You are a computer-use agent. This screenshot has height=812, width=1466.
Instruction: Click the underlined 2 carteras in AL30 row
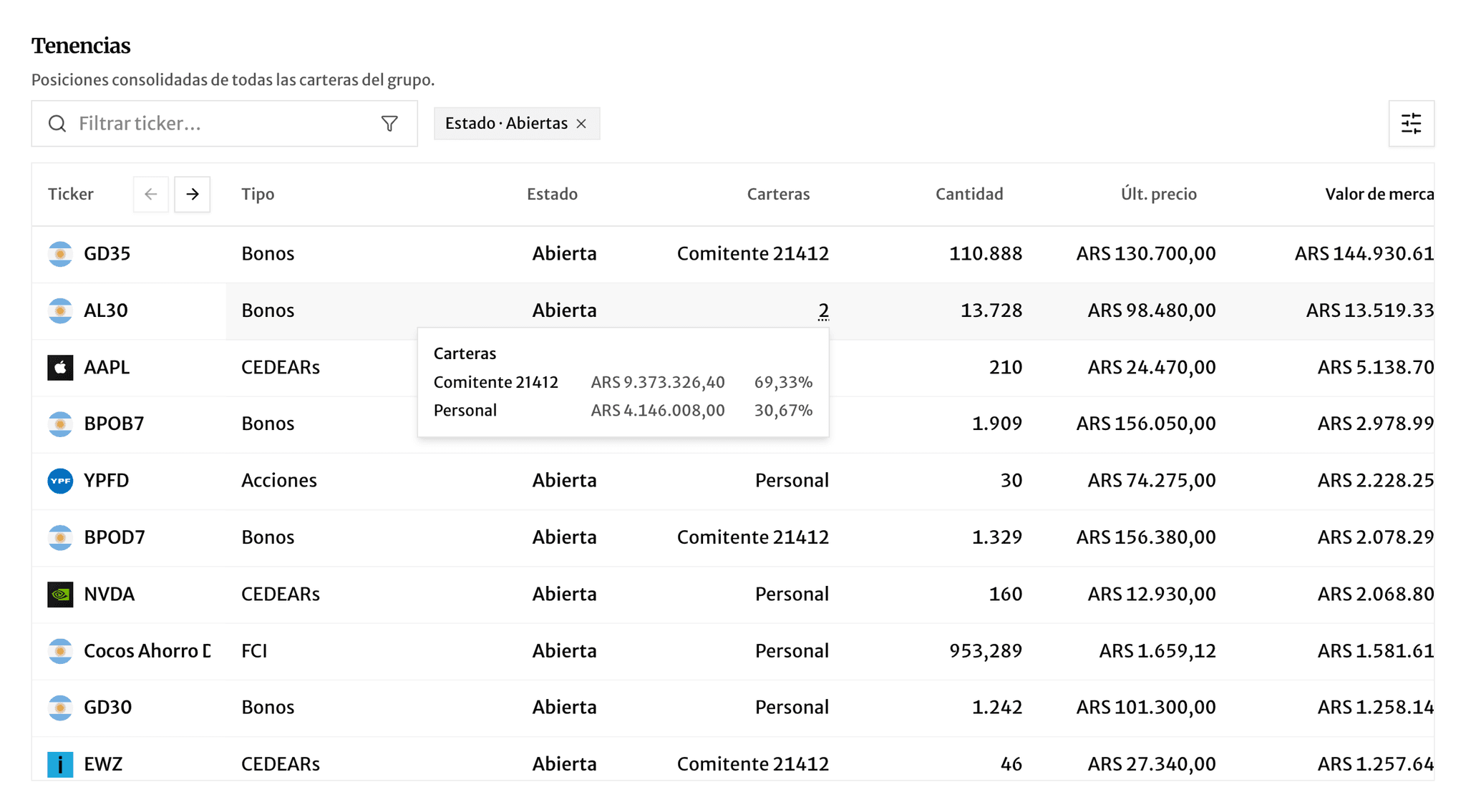(x=823, y=310)
